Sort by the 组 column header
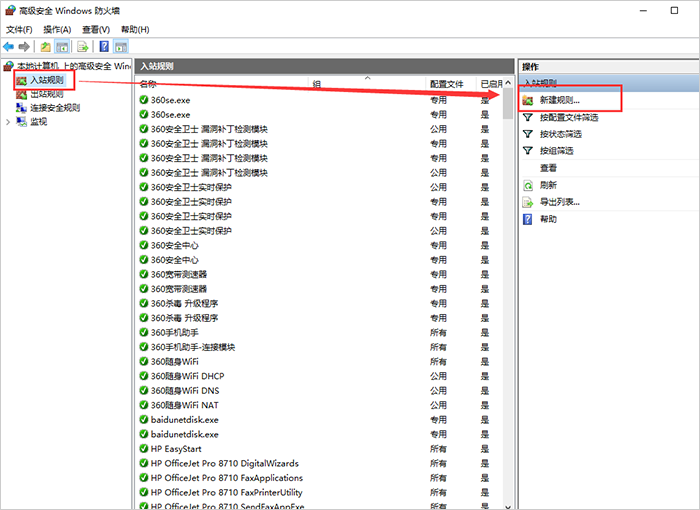 coord(367,84)
